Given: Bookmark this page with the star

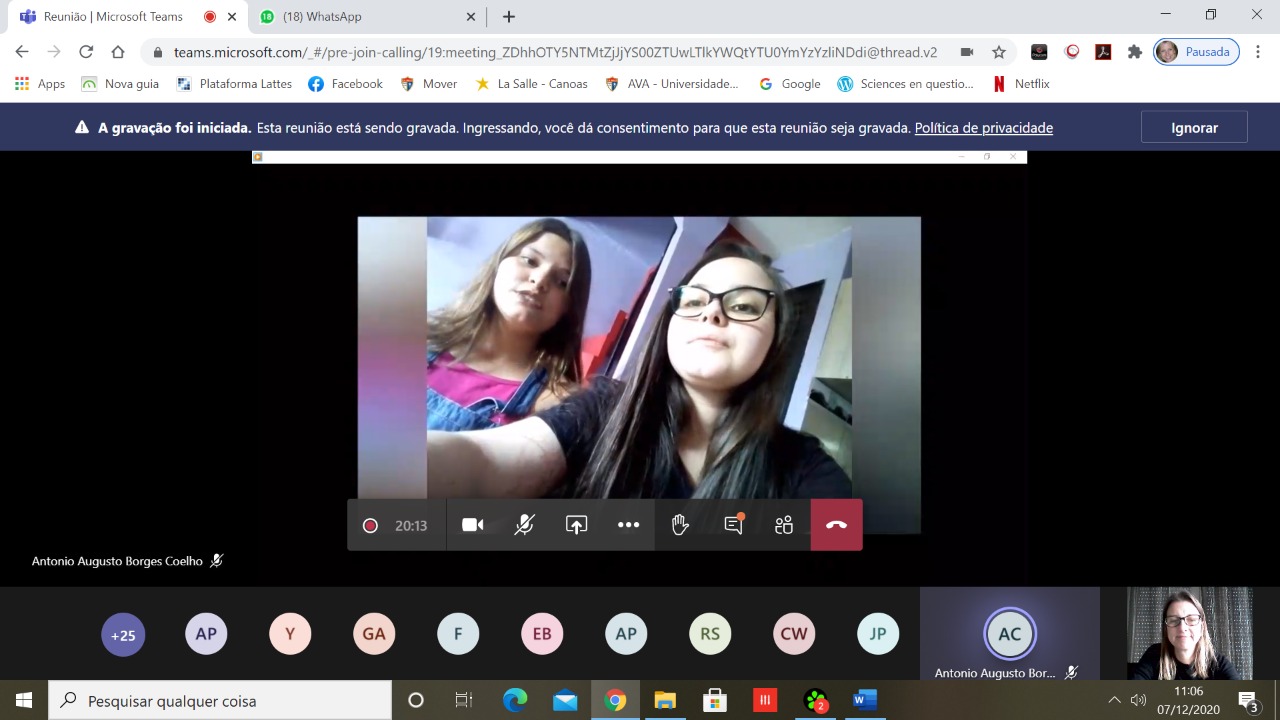Looking at the screenshot, I should coord(998,52).
